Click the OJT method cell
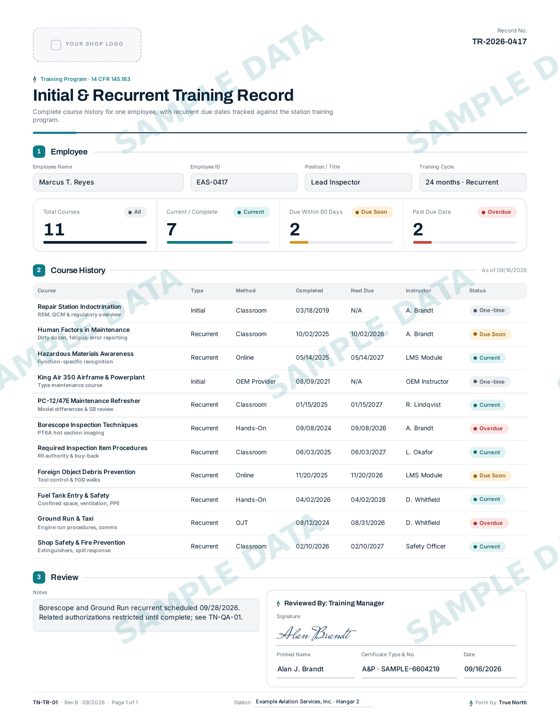560x725 pixels. pyautogui.click(x=242, y=523)
